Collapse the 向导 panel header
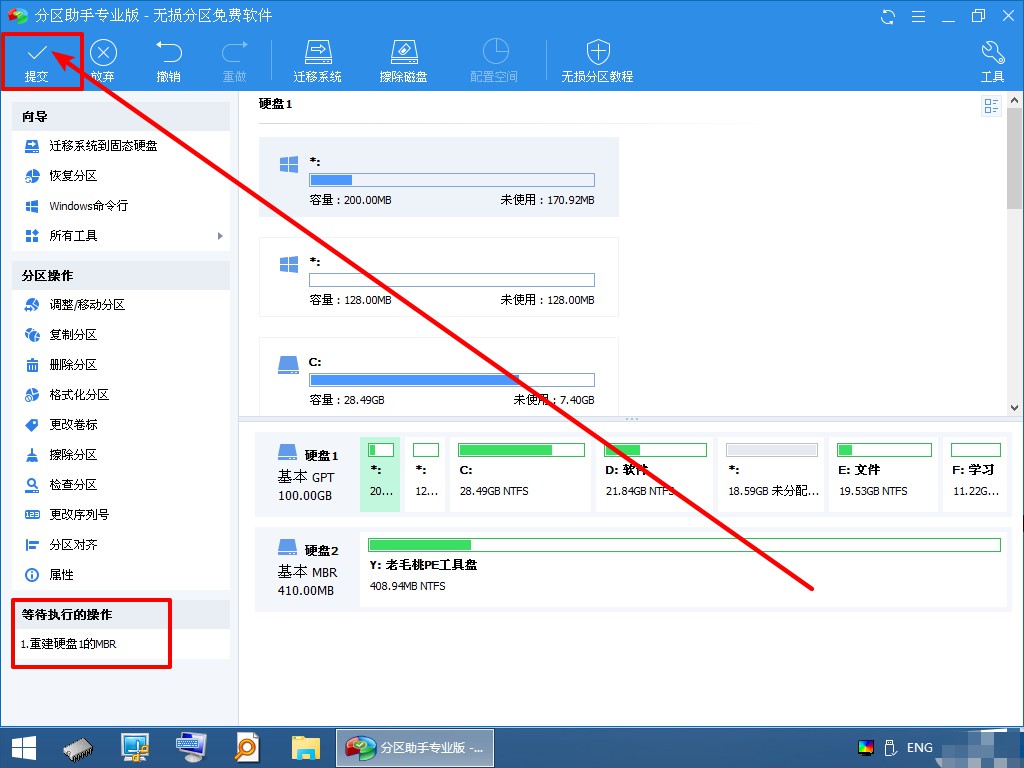The width and height of the screenshot is (1024, 768). (x=121, y=116)
